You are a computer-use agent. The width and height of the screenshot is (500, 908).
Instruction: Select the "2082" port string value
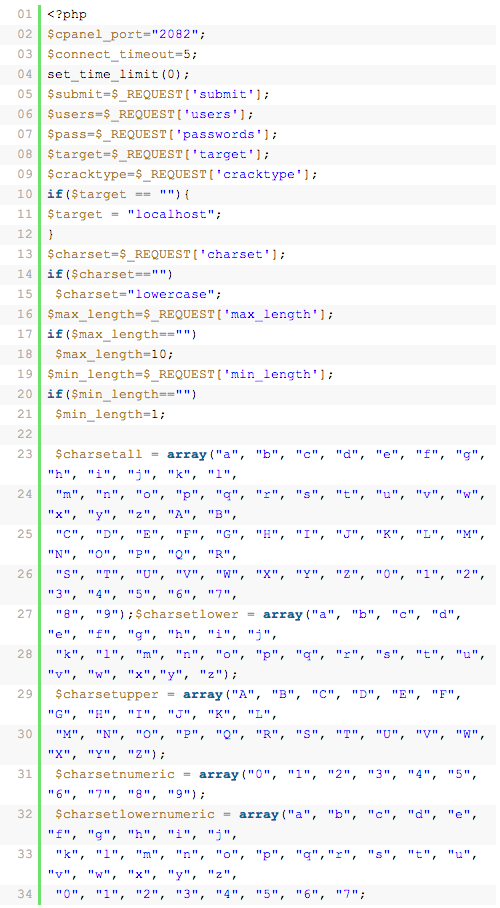point(176,34)
